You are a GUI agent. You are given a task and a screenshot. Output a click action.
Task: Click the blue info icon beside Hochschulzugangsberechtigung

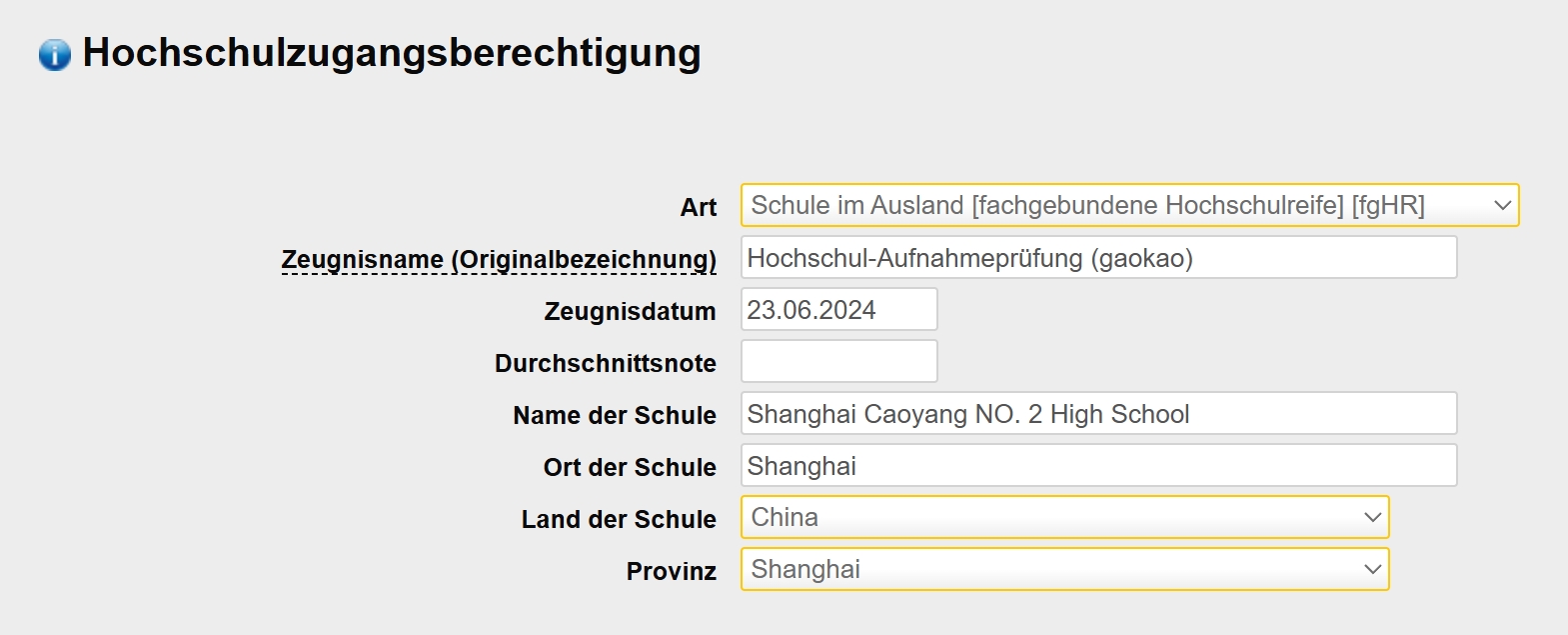pyautogui.click(x=55, y=54)
